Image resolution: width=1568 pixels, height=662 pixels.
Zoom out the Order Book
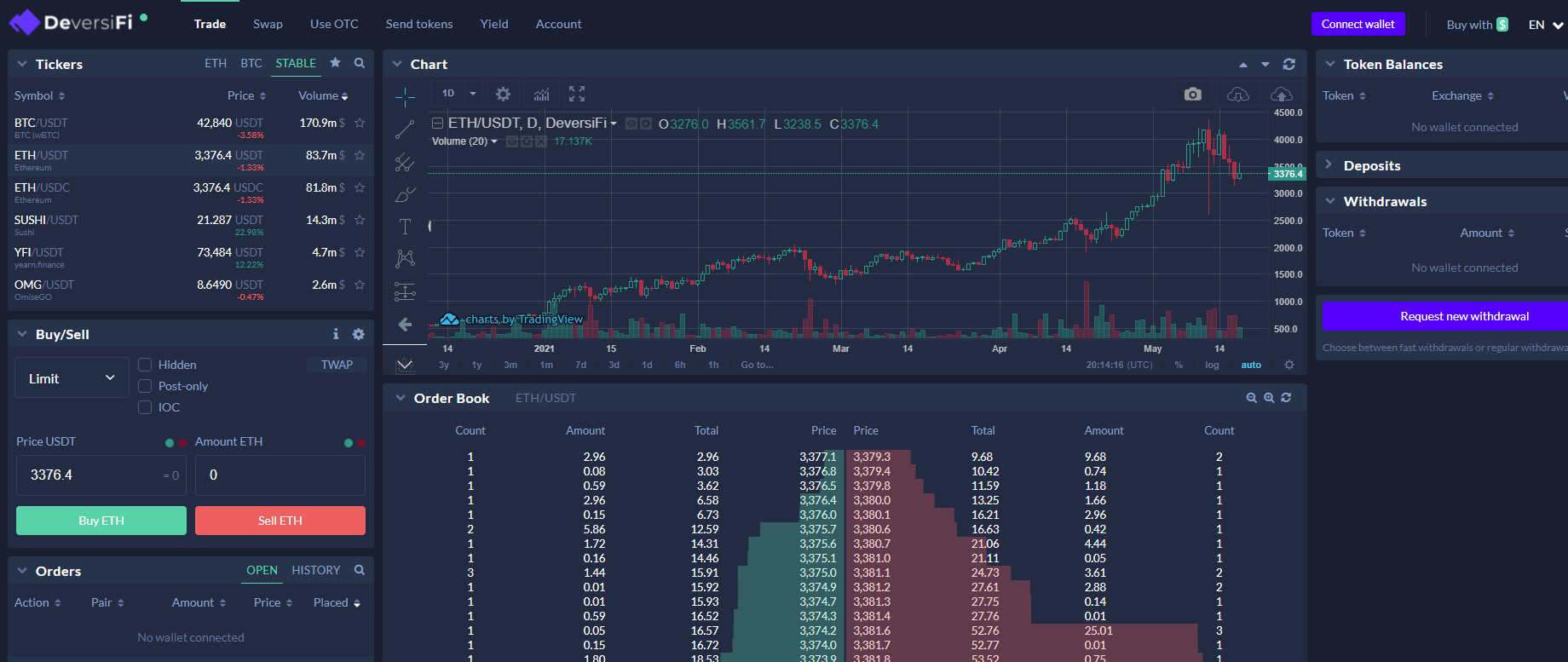pyautogui.click(x=1252, y=398)
